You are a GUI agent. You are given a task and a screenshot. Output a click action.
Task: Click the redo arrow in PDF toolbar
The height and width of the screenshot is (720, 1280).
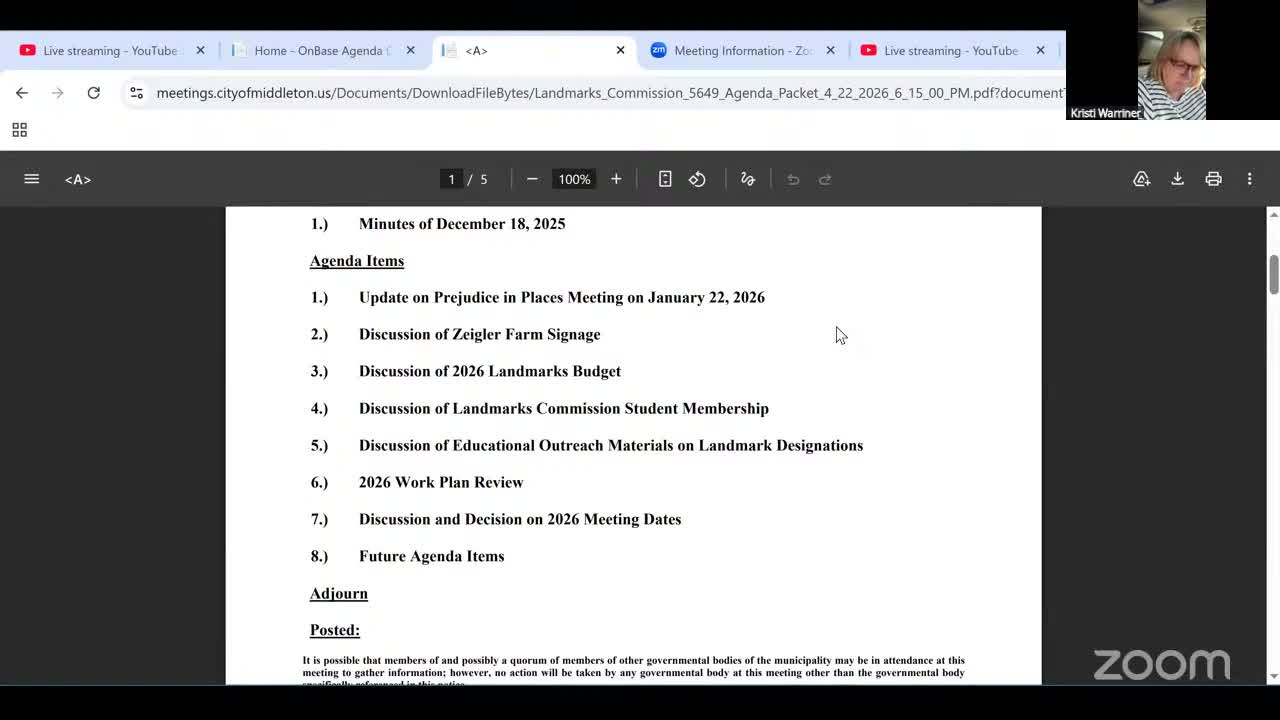point(825,179)
